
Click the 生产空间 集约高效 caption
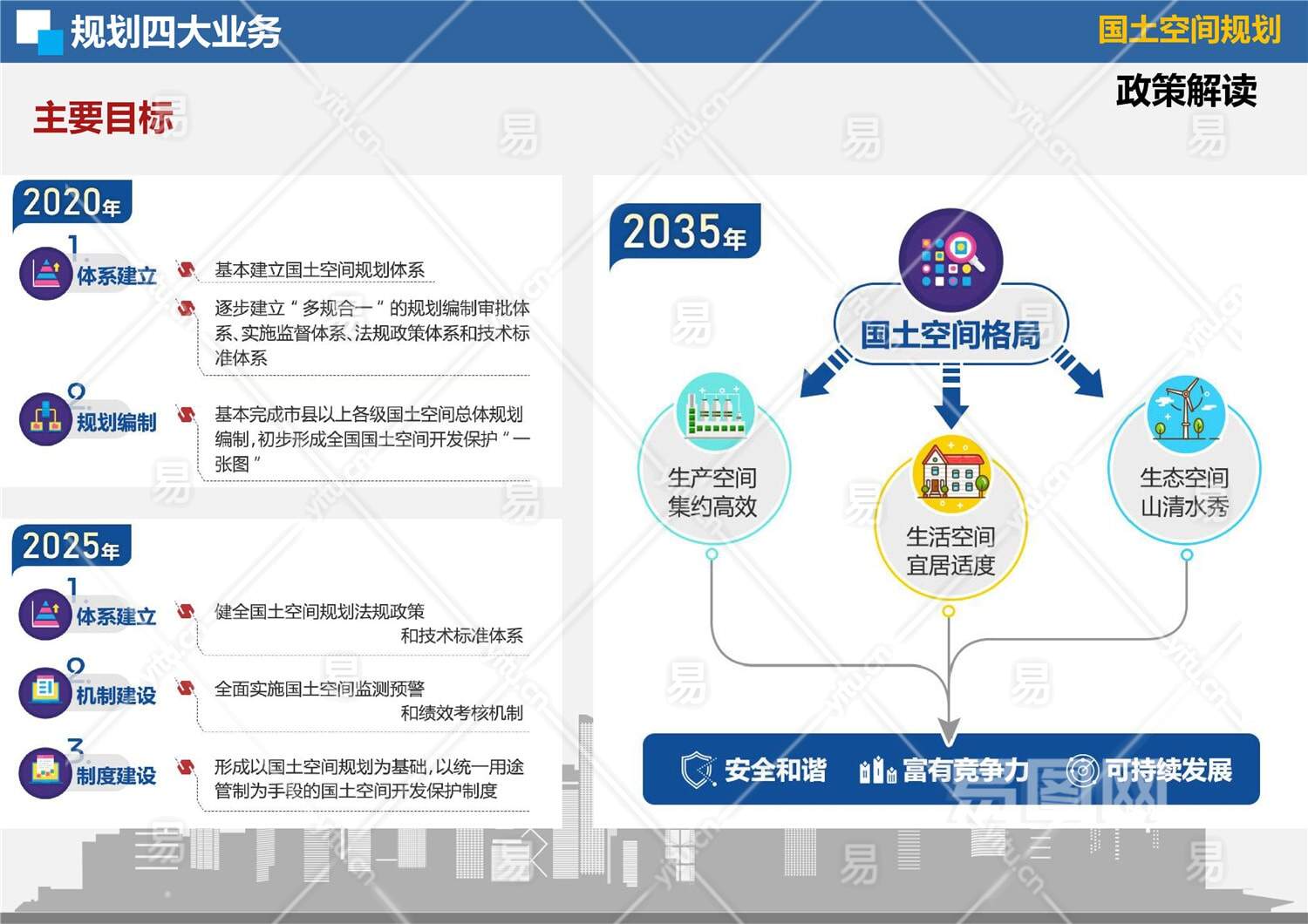point(712,493)
